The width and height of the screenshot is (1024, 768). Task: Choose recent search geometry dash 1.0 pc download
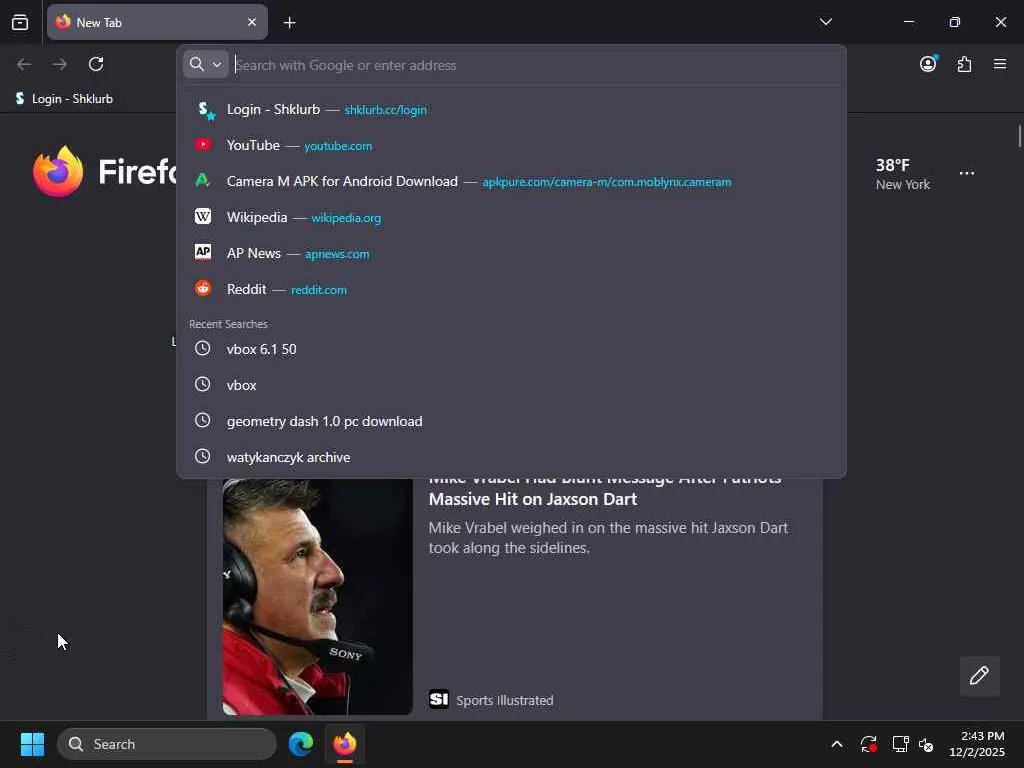[511, 421]
